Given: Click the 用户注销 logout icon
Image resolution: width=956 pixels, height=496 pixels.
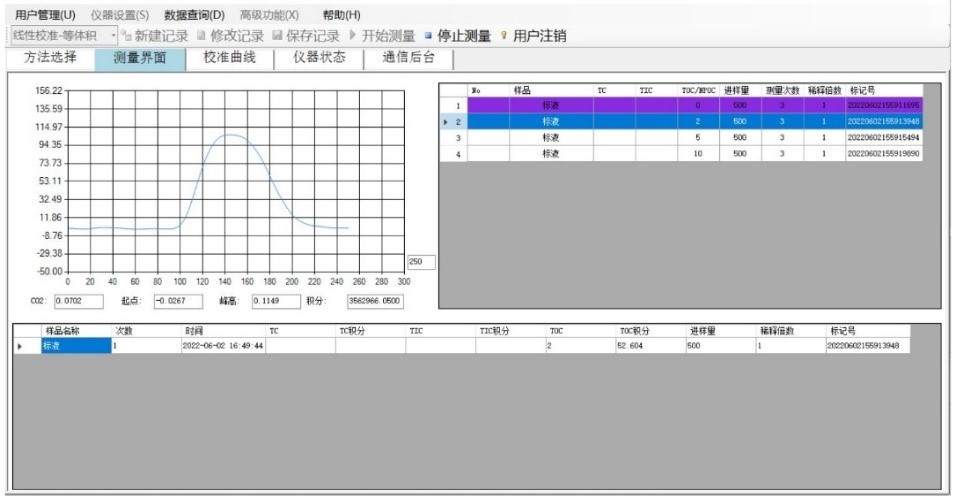Looking at the screenshot, I should coord(504,36).
